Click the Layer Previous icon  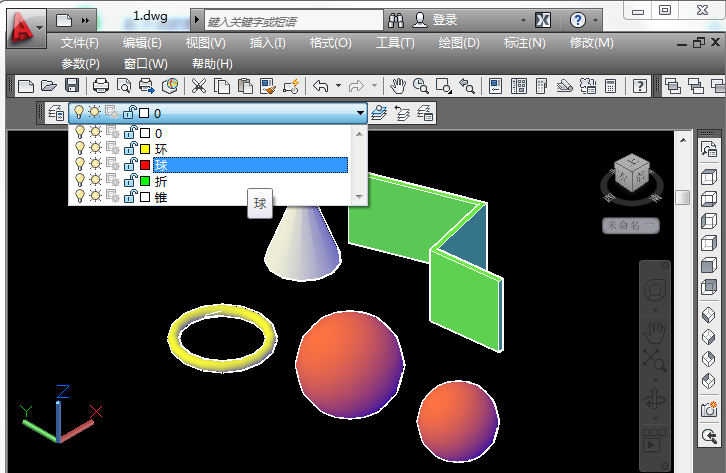coord(402,113)
